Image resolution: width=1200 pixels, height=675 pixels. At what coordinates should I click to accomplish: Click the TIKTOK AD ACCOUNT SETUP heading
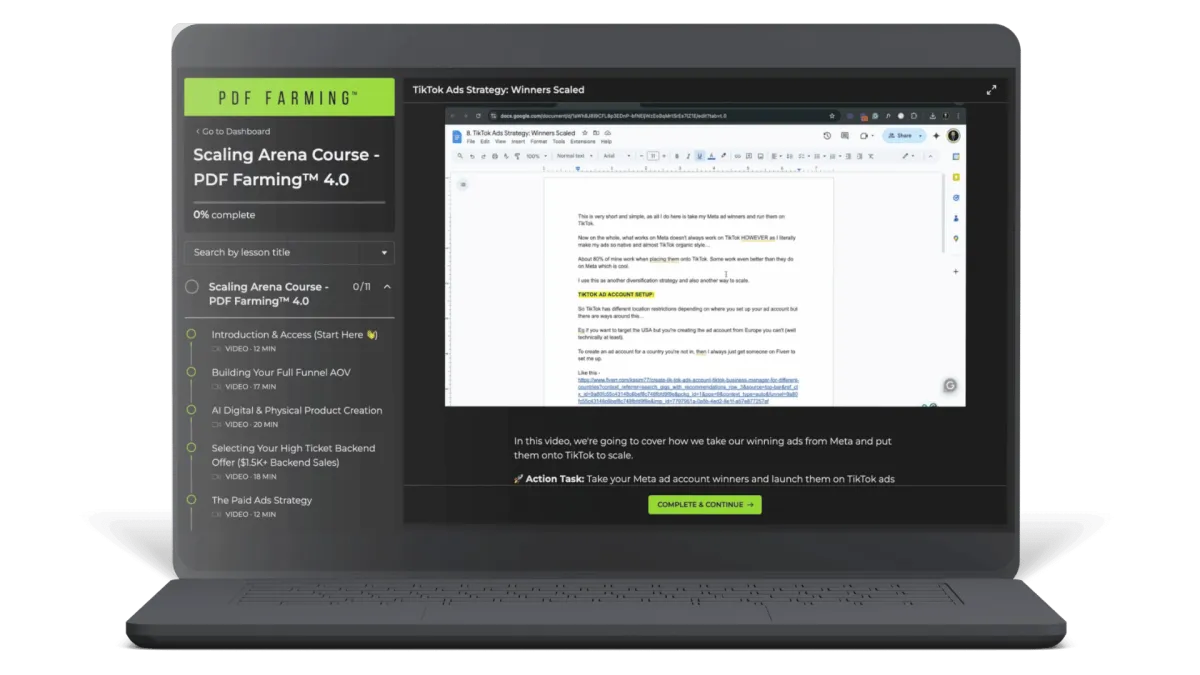coord(615,294)
